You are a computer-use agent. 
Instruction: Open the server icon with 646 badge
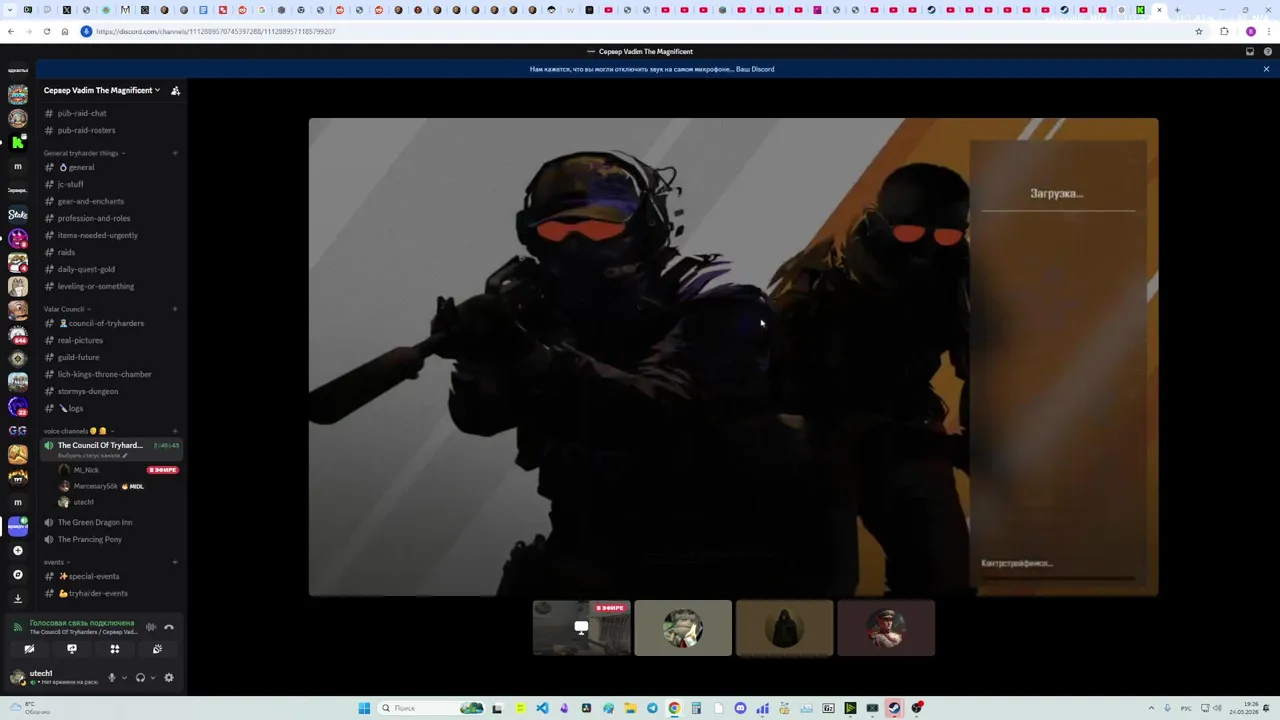[18, 334]
